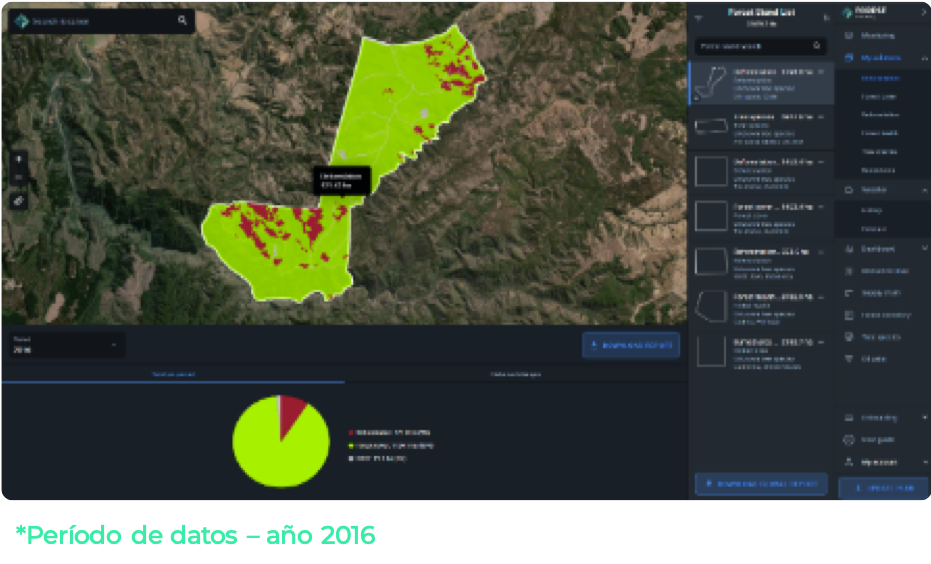The width and height of the screenshot is (931, 564).
Task: Click the link icon below map zoom controls
Action: pos(20,200)
